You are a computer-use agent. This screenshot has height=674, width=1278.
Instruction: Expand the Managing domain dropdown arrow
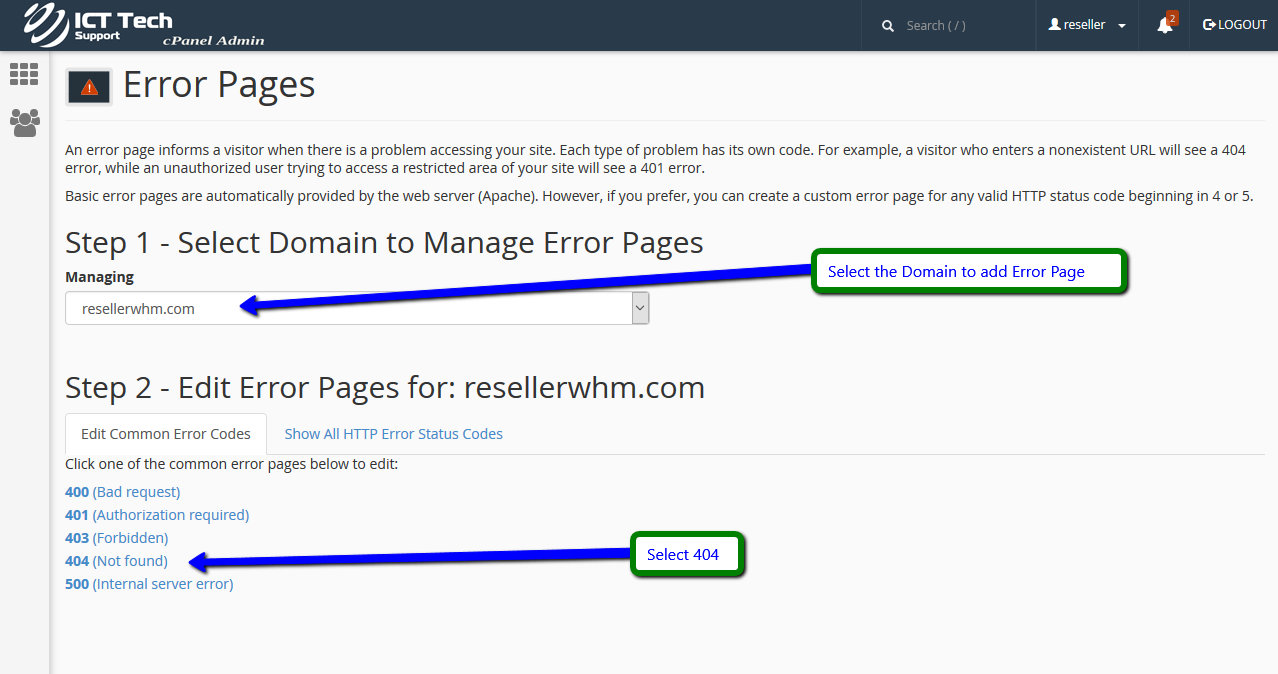(640, 309)
